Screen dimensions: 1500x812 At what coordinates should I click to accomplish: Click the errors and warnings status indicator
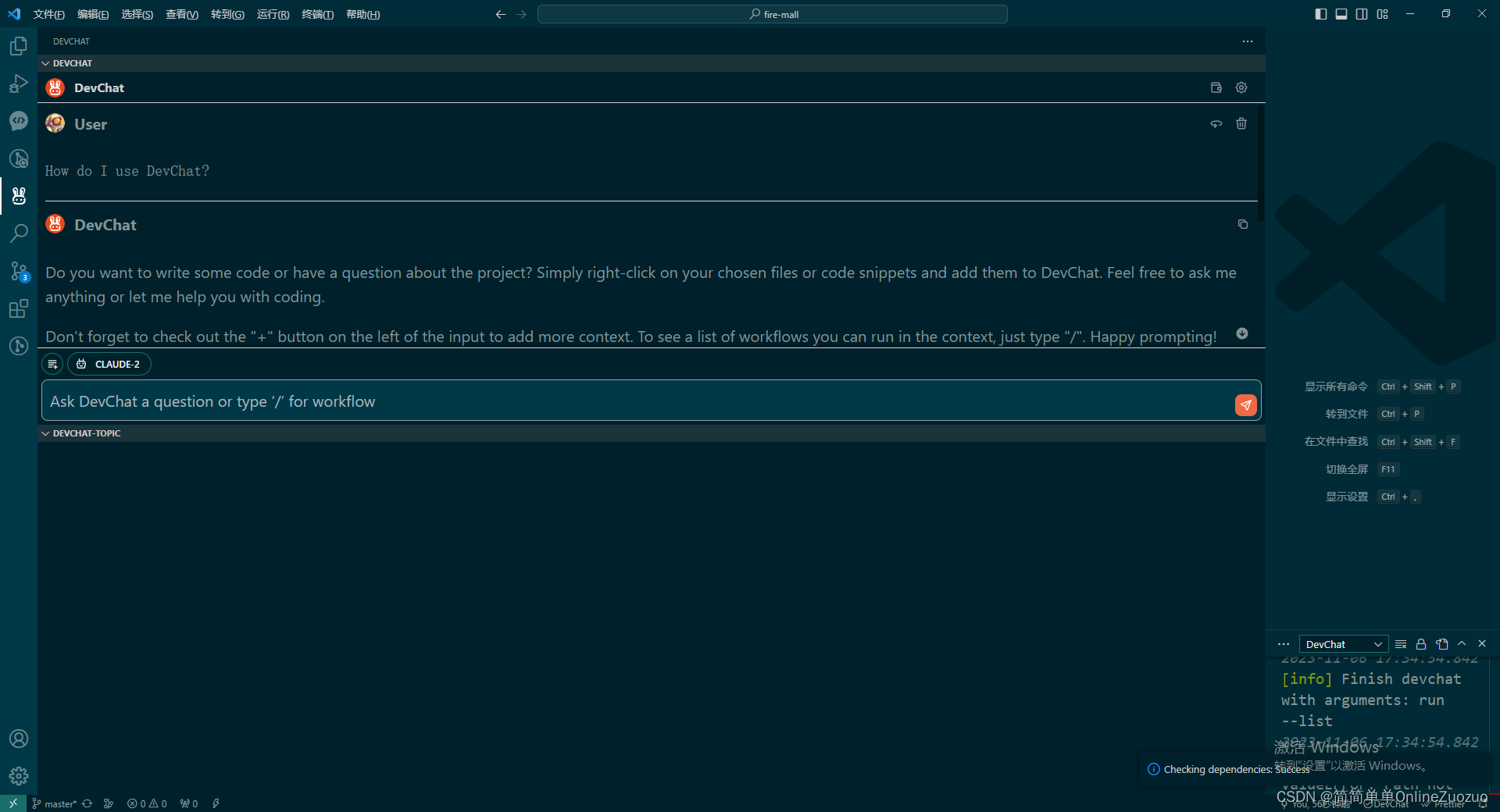(x=147, y=803)
